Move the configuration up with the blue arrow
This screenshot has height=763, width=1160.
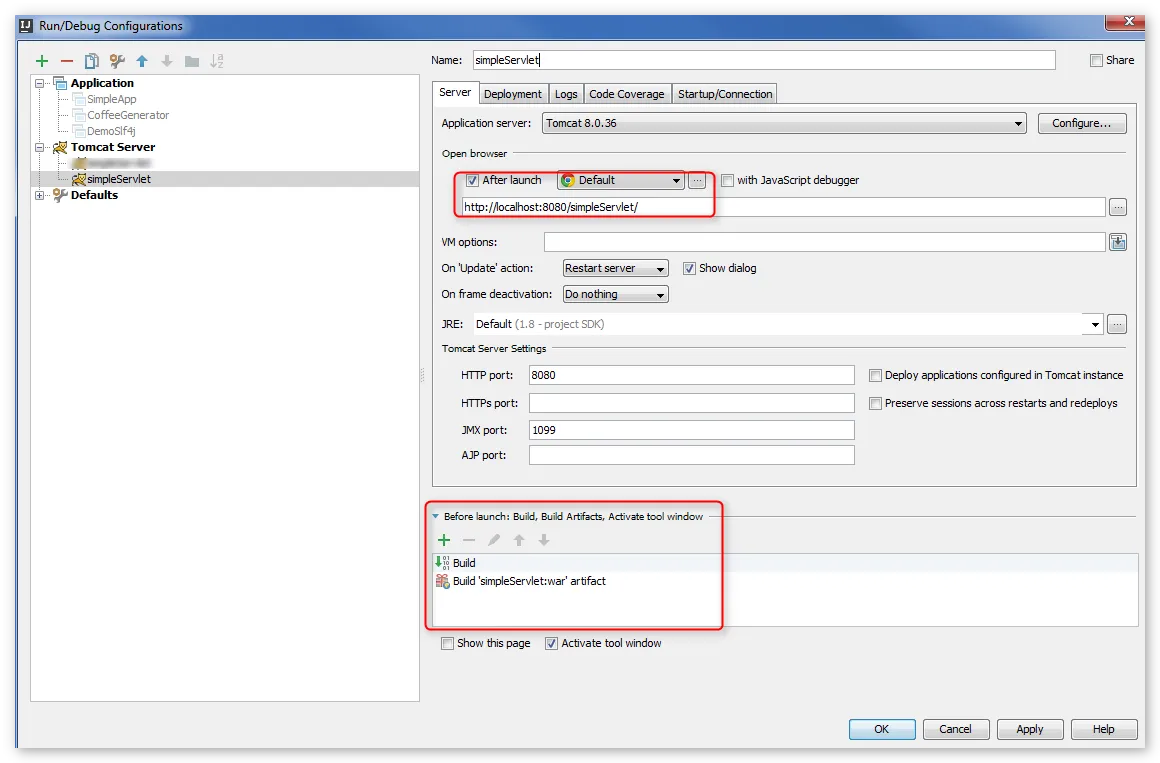(142, 61)
